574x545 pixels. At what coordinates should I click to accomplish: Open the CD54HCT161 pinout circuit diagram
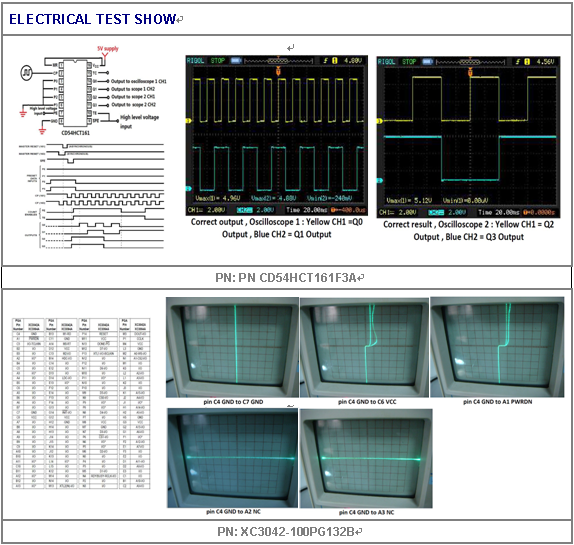point(93,91)
